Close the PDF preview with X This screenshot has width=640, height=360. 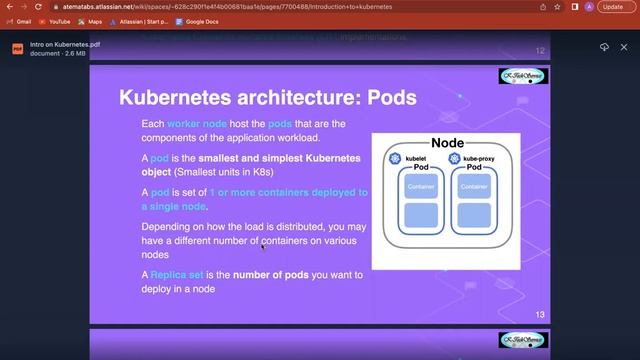point(624,47)
